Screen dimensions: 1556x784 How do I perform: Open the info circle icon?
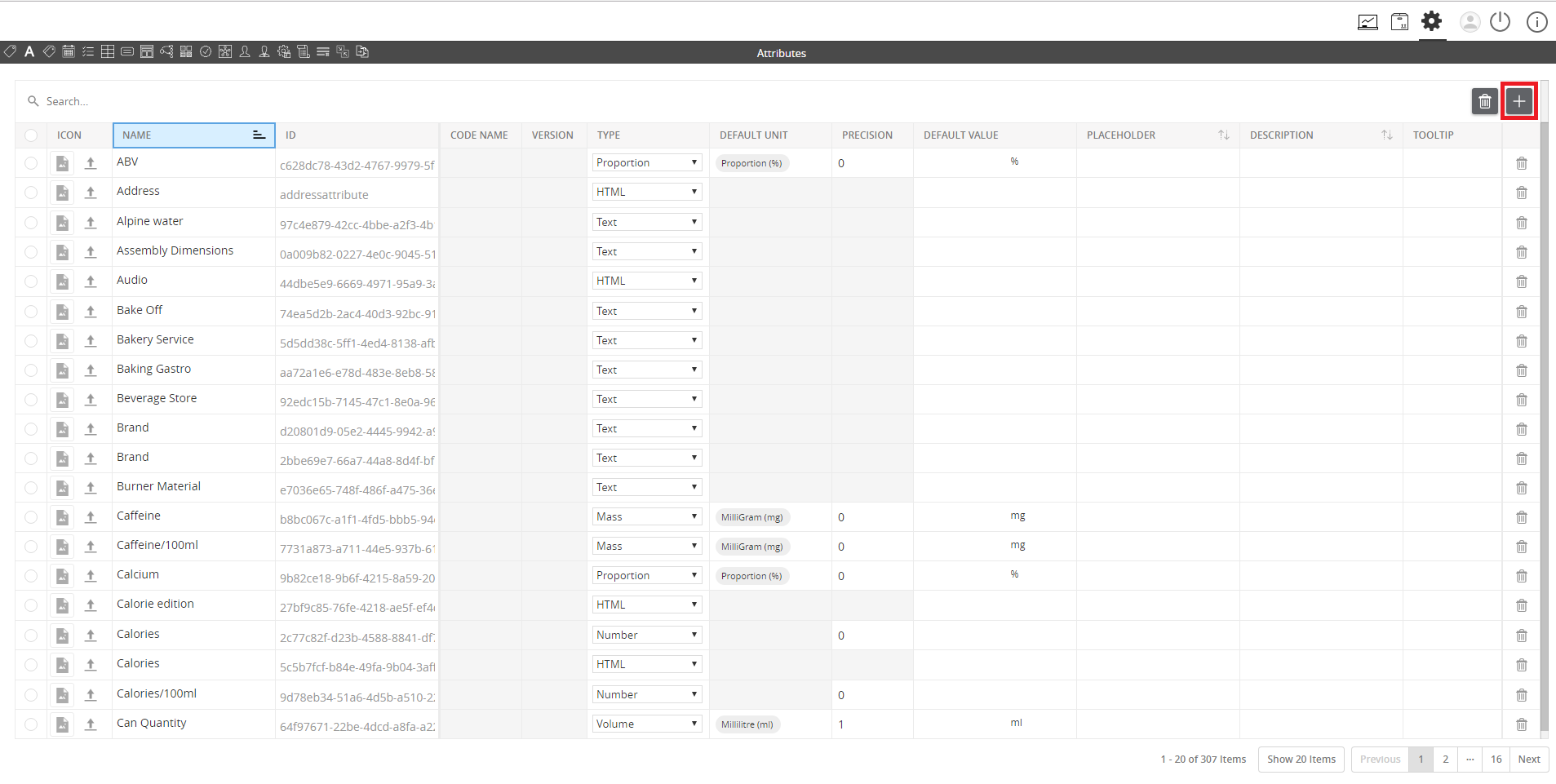(x=1536, y=22)
